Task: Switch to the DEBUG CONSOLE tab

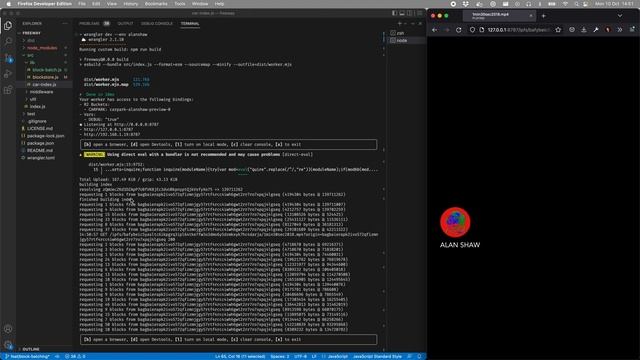Action: (157, 24)
